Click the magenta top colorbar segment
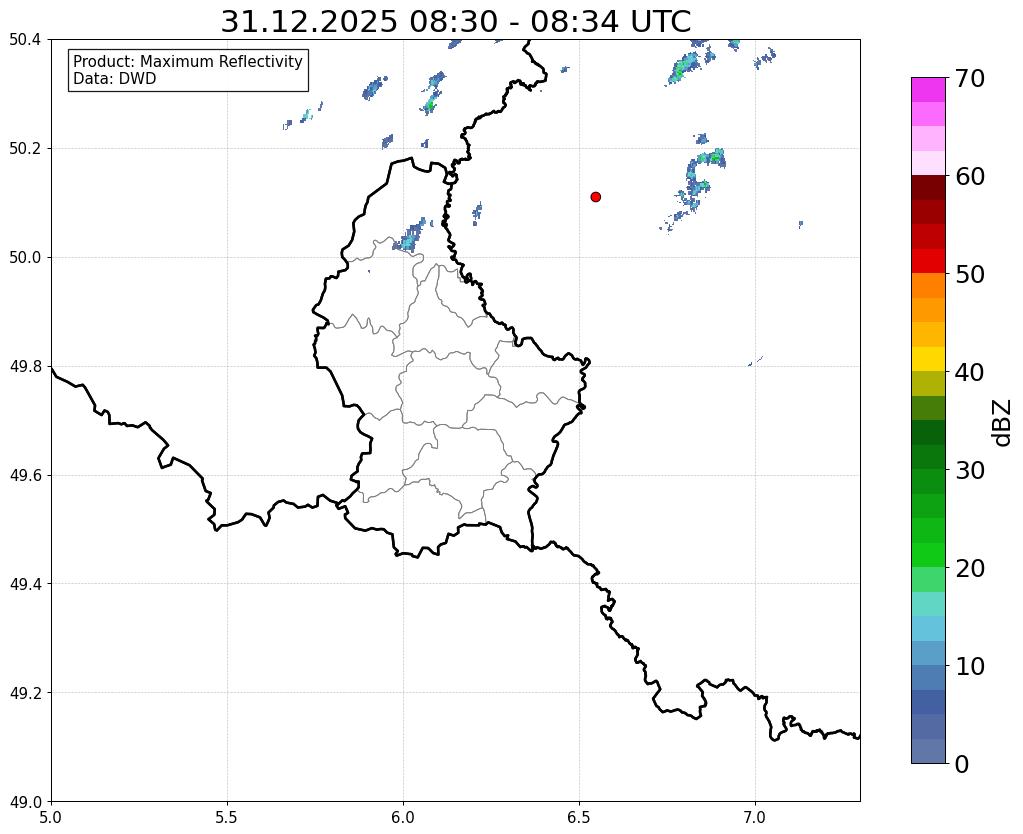This screenshot has width=1023, height=834. coord(928,90)
